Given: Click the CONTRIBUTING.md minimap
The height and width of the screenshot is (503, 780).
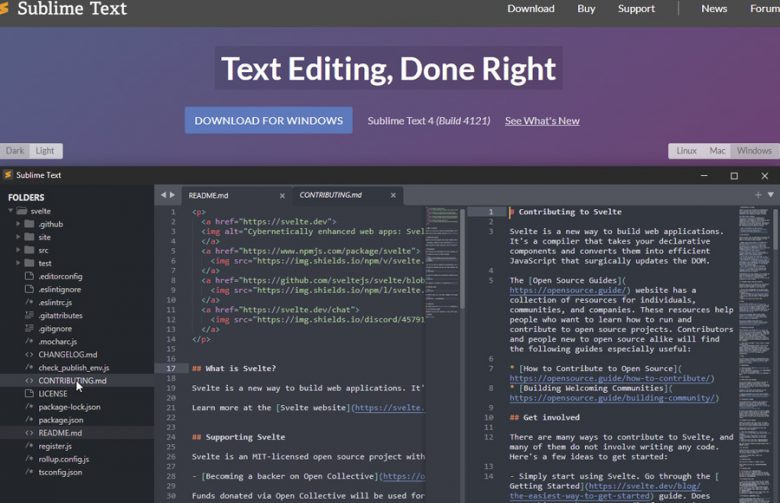Looking at the screenshot, I should tap(754, 353).
